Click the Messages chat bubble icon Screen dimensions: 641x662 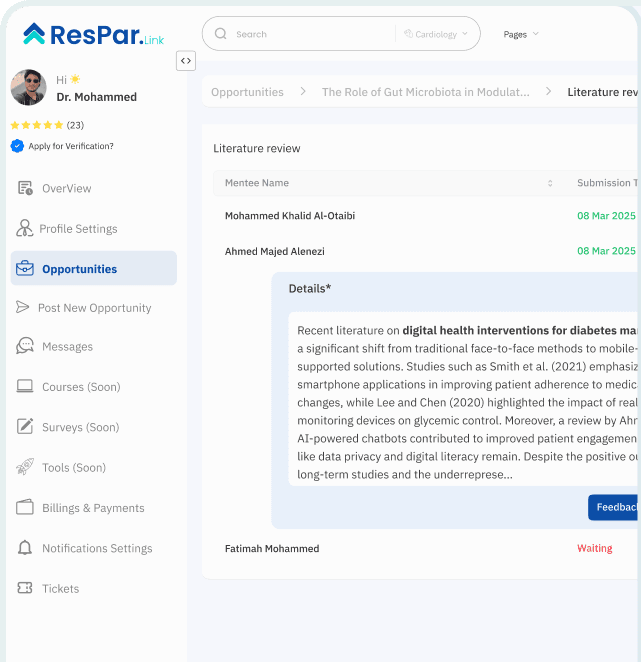[x=25, y=346]
